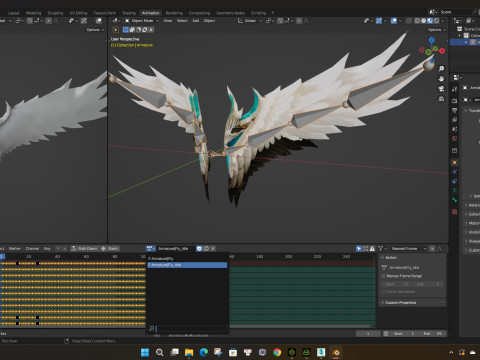
Task: Click the browse action icon beside Armature|Fly_Idle
Action: tap(151, 248)
